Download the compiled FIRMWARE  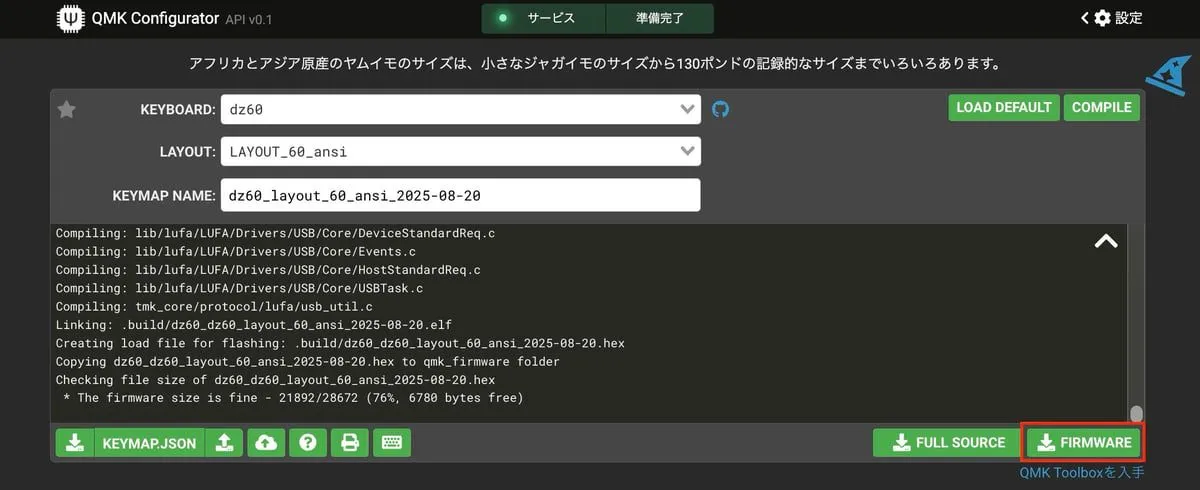1084,443
